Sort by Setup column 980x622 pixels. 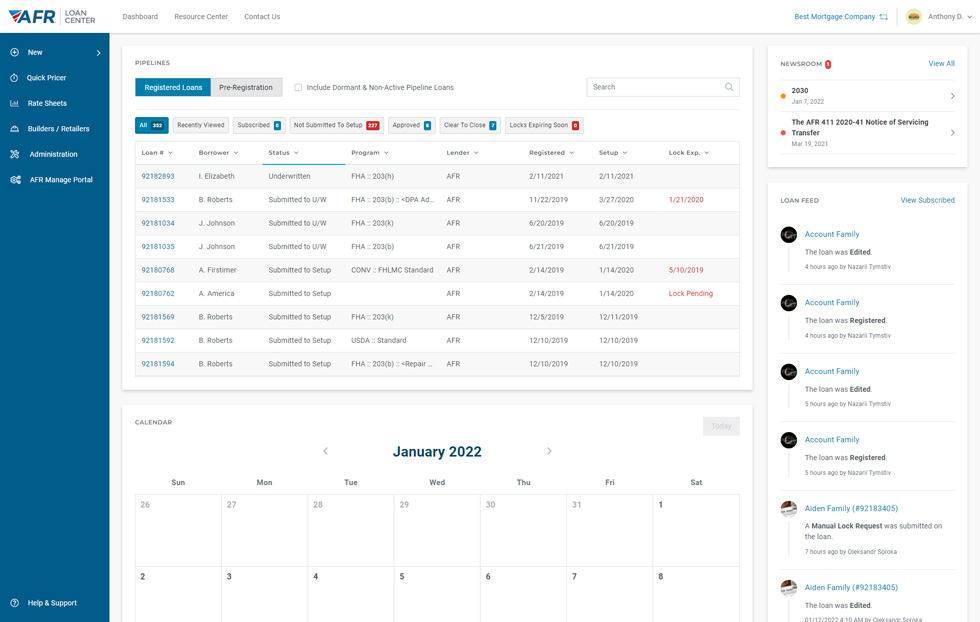pos(612,153)
